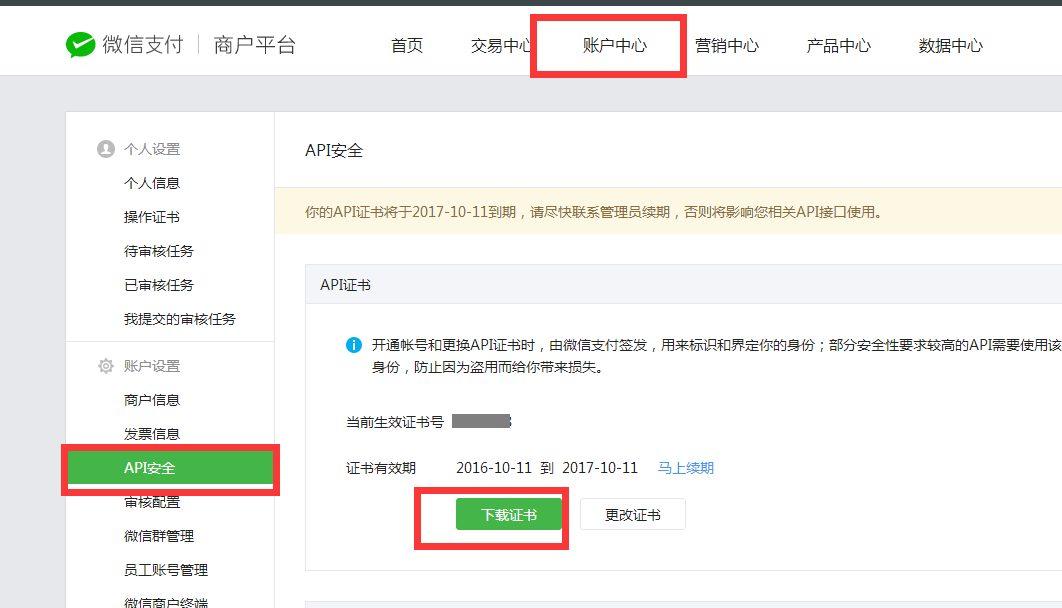Open the 产品中心 tab
Image resolution: width=1062 pixels, height=608 pixels.
click(x=838, y=46)
